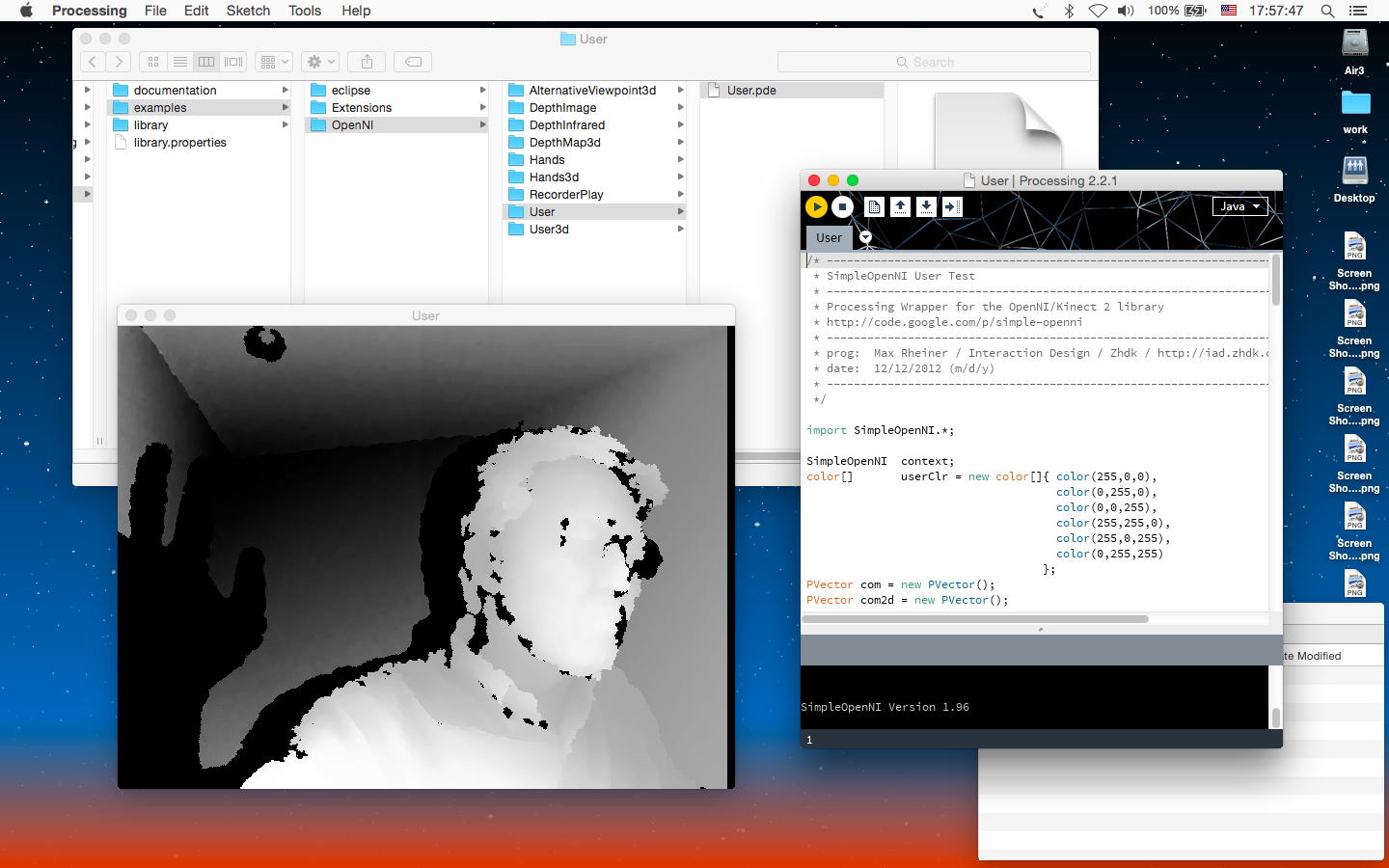
Task: Open the File menu
Action: [155, 11]
